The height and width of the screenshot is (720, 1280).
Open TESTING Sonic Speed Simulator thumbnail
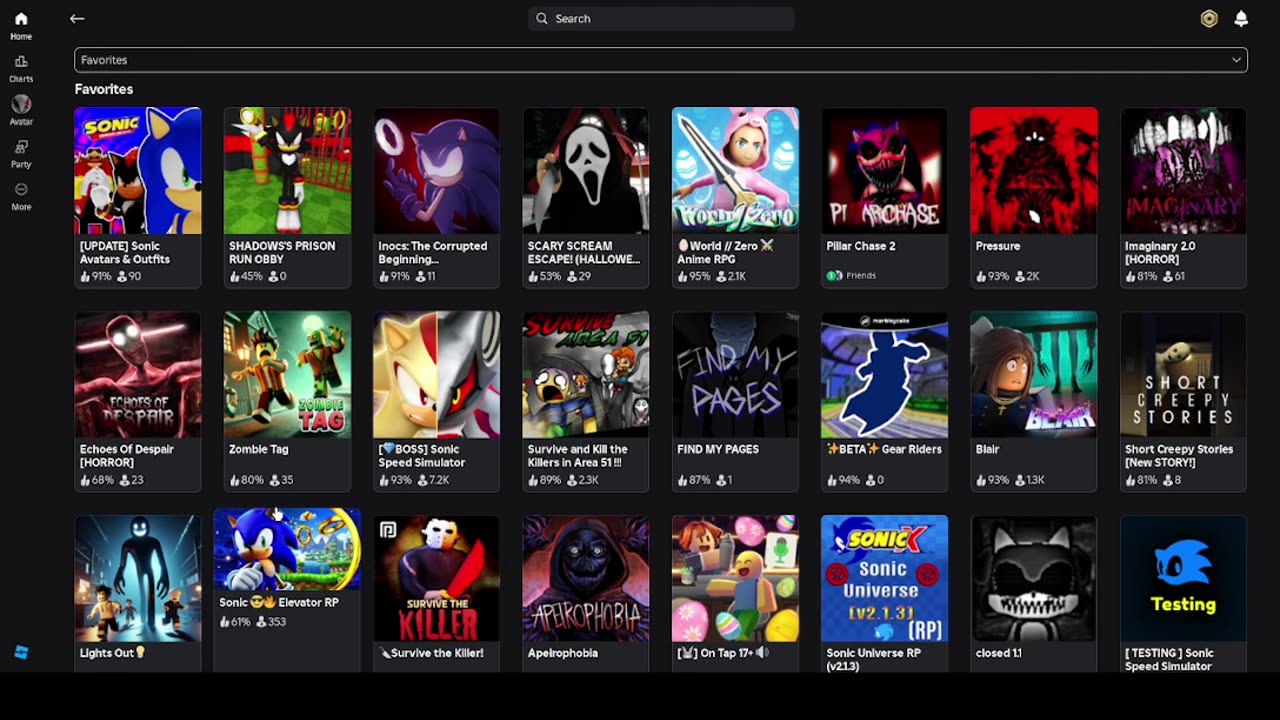pos(1183,578)
